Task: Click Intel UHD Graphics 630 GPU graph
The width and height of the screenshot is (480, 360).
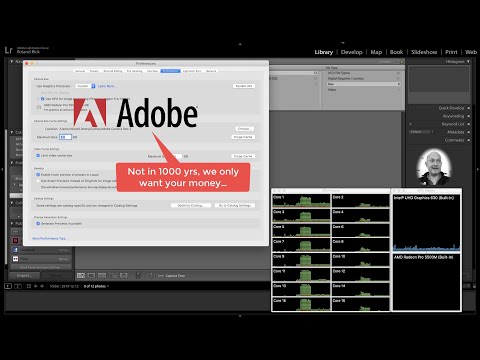Action: tap(427, 223)
